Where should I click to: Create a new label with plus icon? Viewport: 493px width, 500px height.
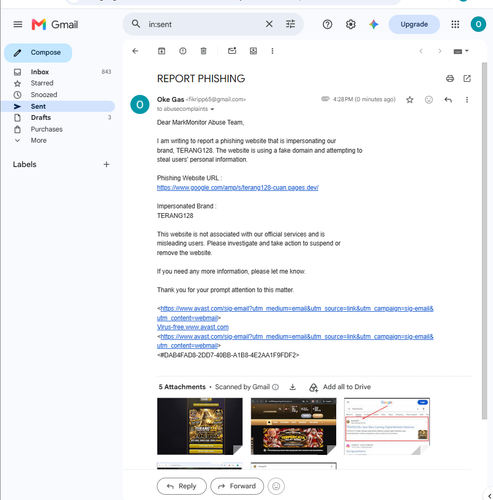106,164
